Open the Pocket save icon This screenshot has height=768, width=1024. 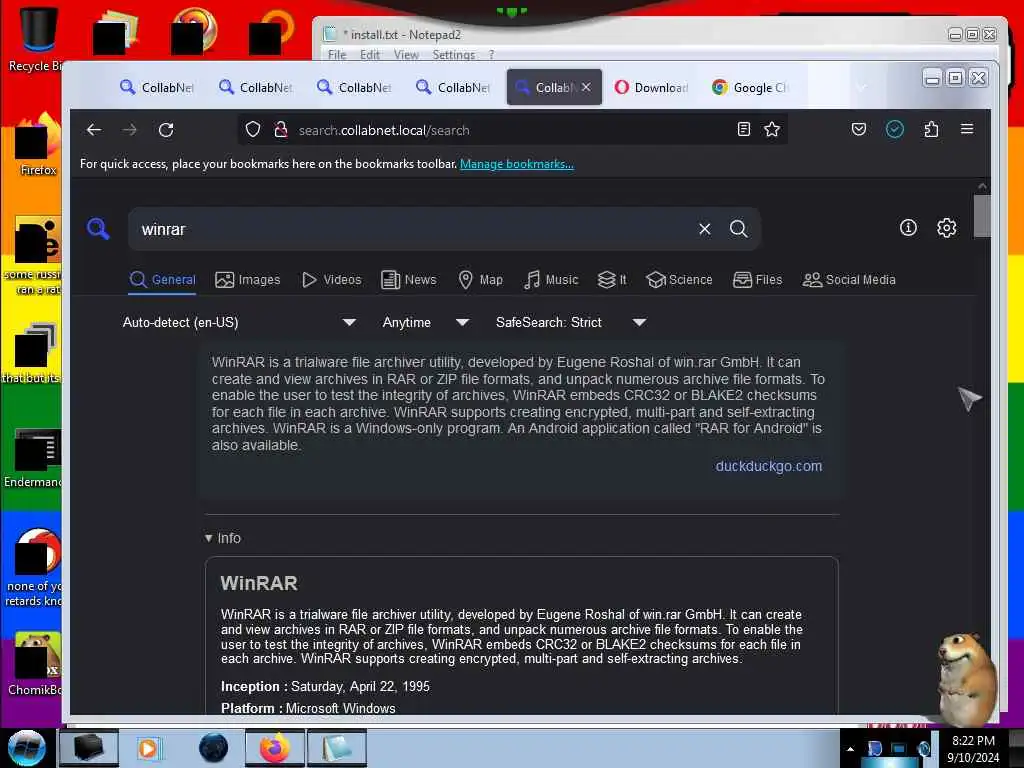pyautogui.click(x=859, y=129)
